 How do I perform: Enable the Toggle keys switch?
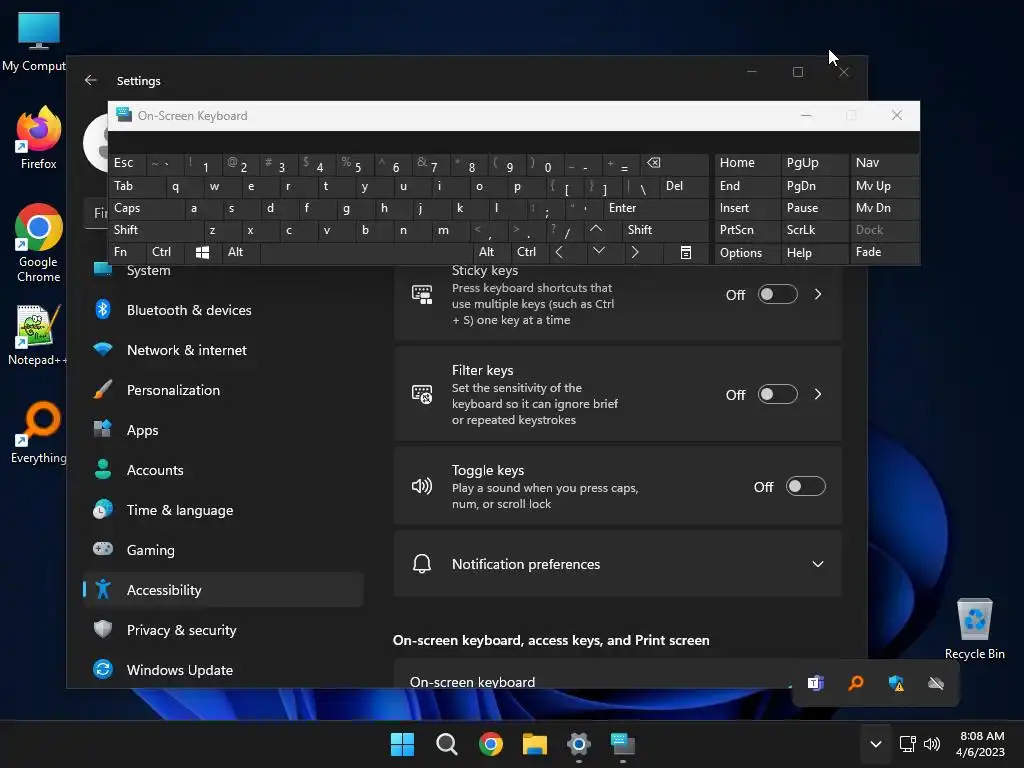[805, 487]
